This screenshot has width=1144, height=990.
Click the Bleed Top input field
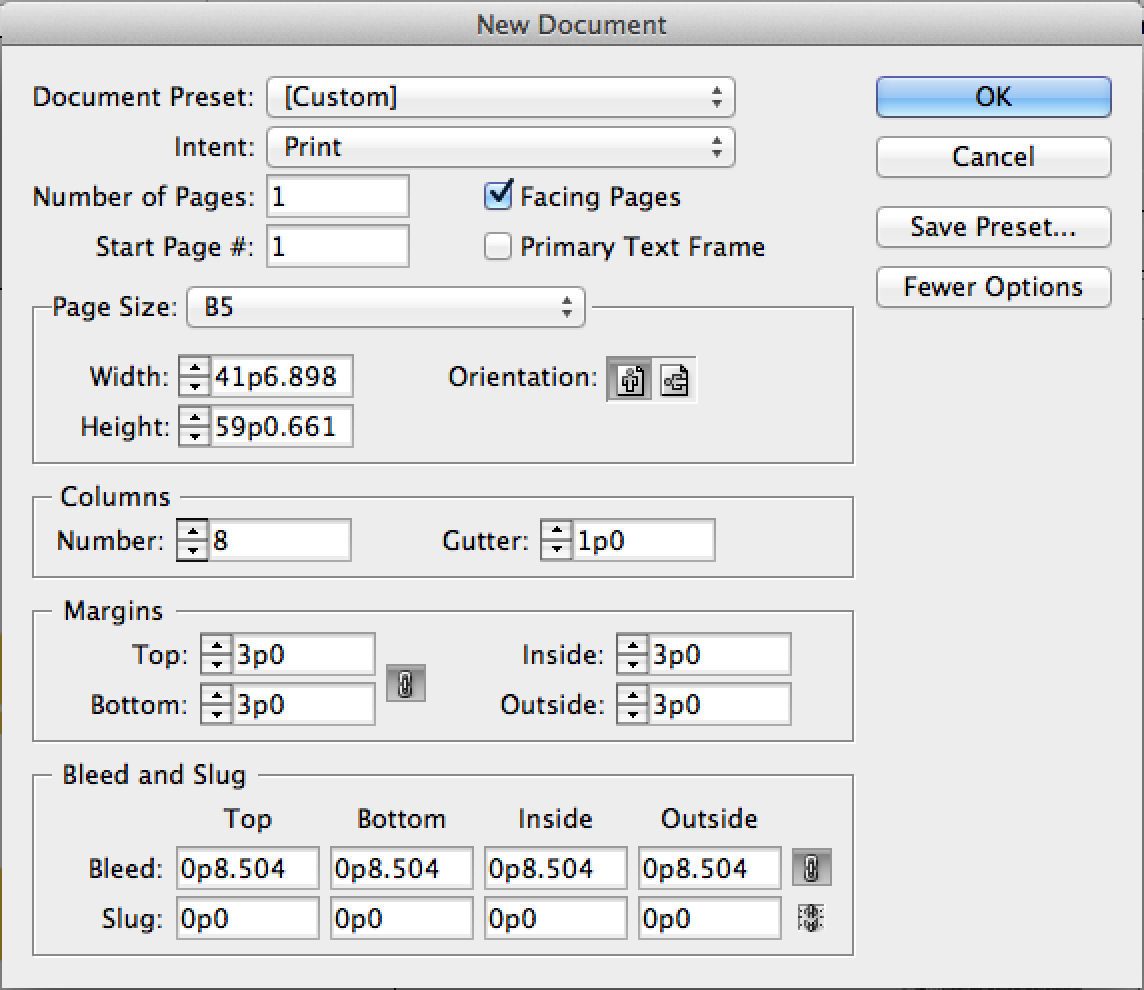click(248, 868)
